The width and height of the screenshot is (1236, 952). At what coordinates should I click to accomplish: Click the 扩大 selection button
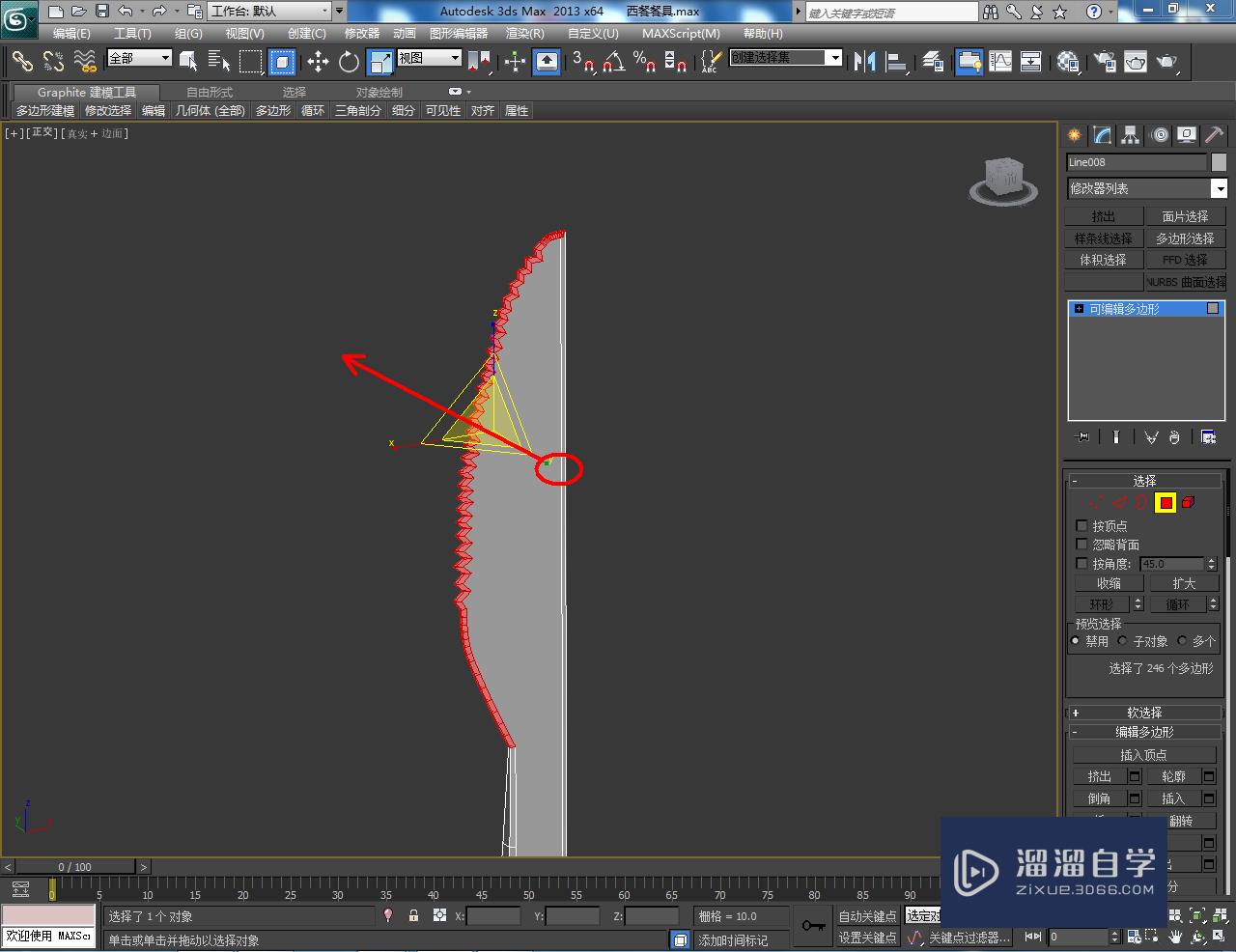(1184, 583)
